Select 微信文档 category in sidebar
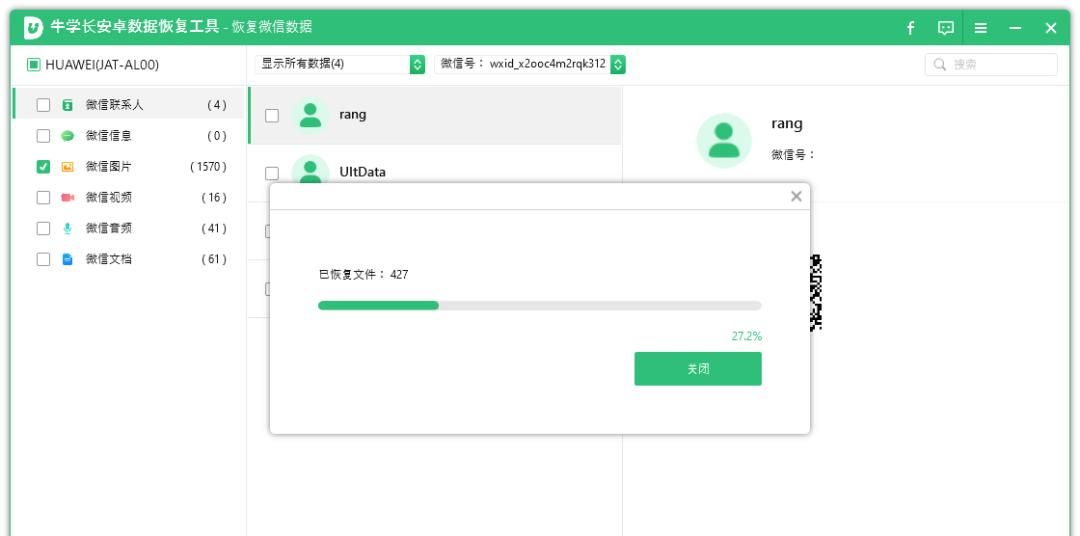 coord(128,259)
